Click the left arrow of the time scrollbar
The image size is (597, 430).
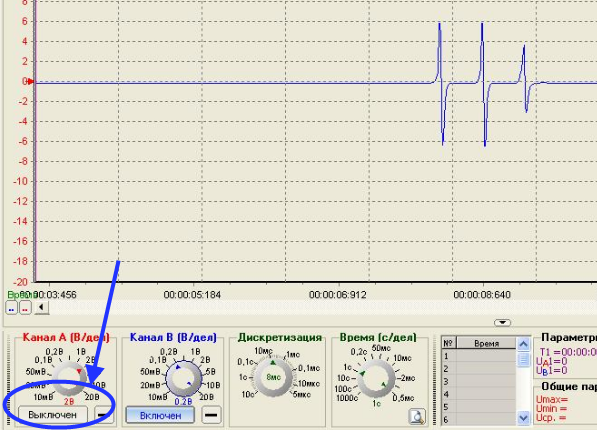point(42,307)
